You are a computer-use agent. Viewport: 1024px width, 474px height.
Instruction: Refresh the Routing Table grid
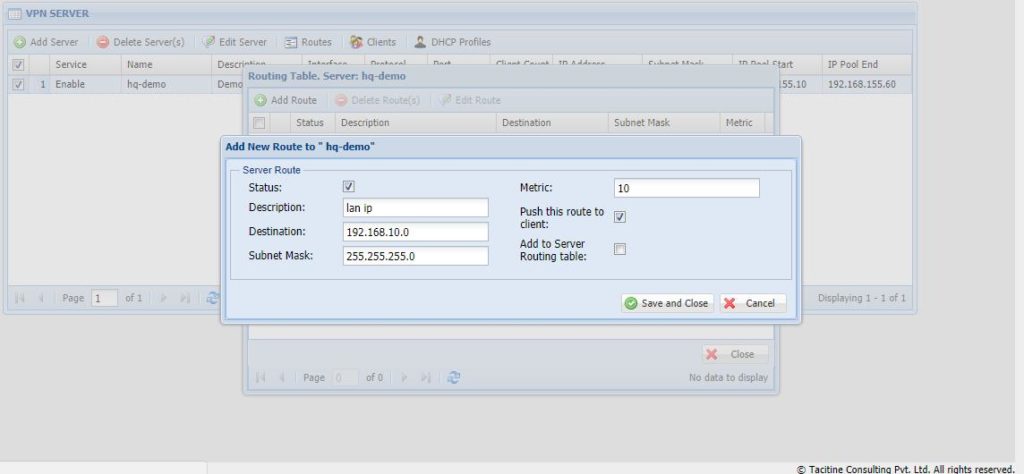click(454, 377)
